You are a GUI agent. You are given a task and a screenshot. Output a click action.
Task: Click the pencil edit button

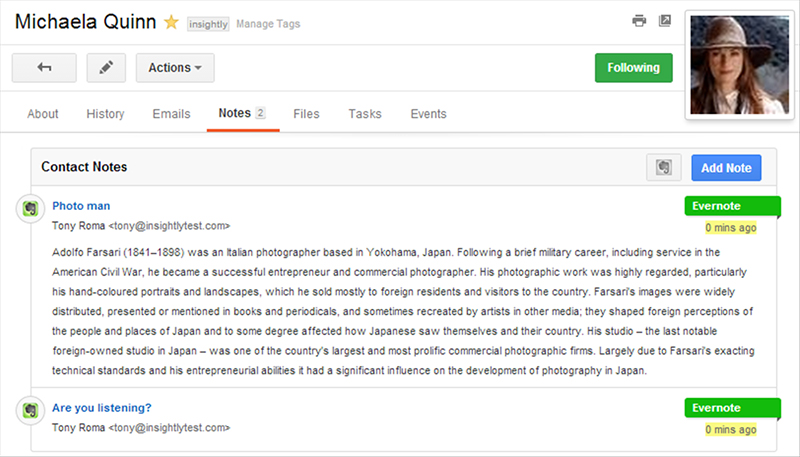click(106, 68)
